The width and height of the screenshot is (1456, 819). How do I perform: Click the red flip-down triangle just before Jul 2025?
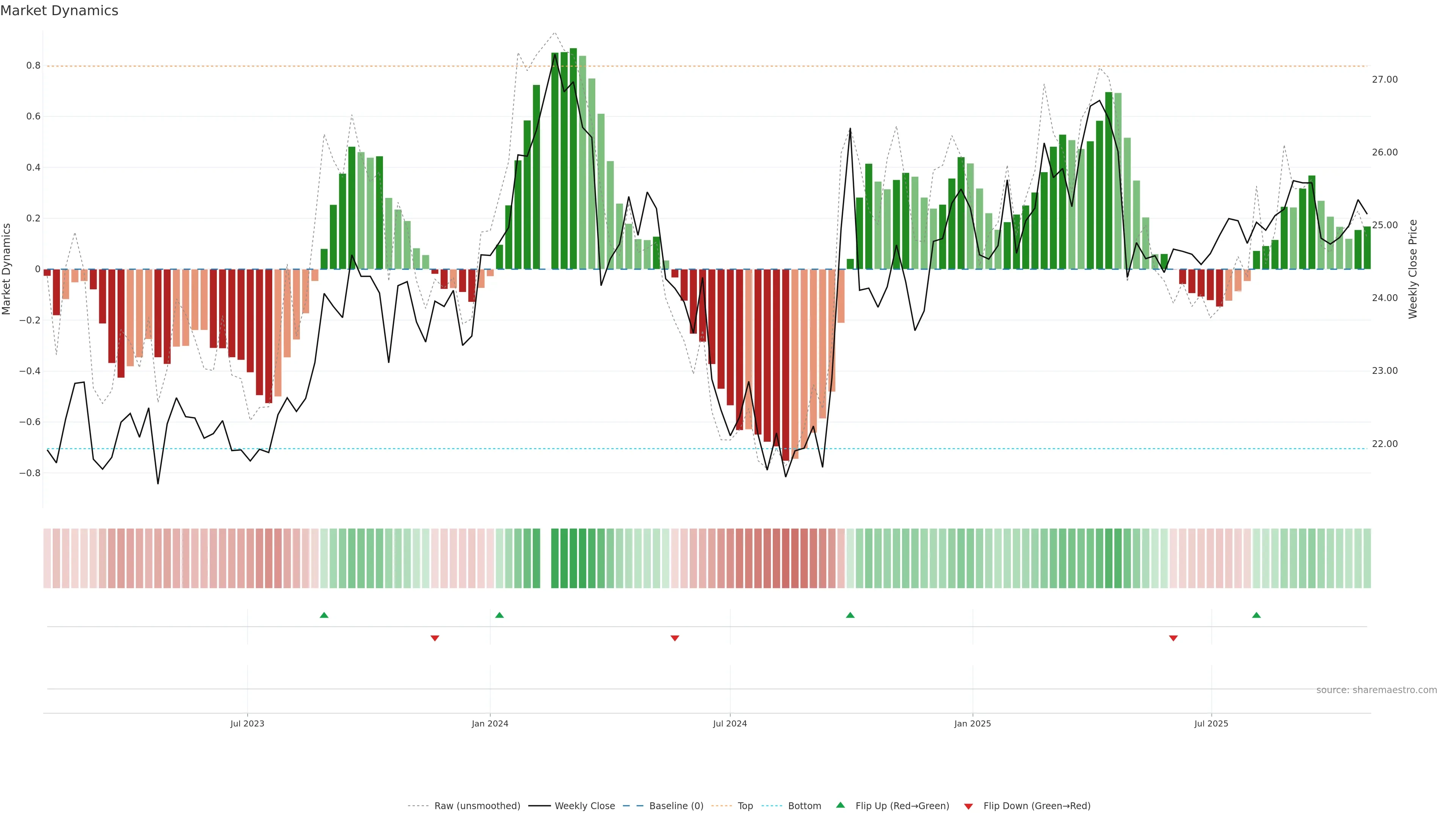(x=1174, y=638)
